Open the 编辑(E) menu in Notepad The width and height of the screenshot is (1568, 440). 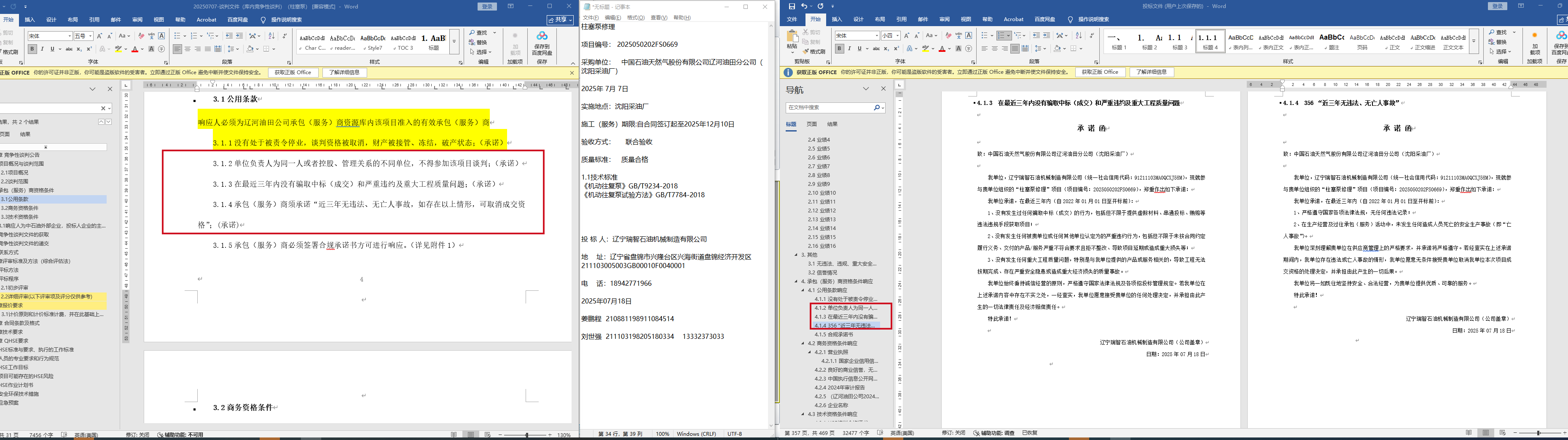tap(613, 18)
